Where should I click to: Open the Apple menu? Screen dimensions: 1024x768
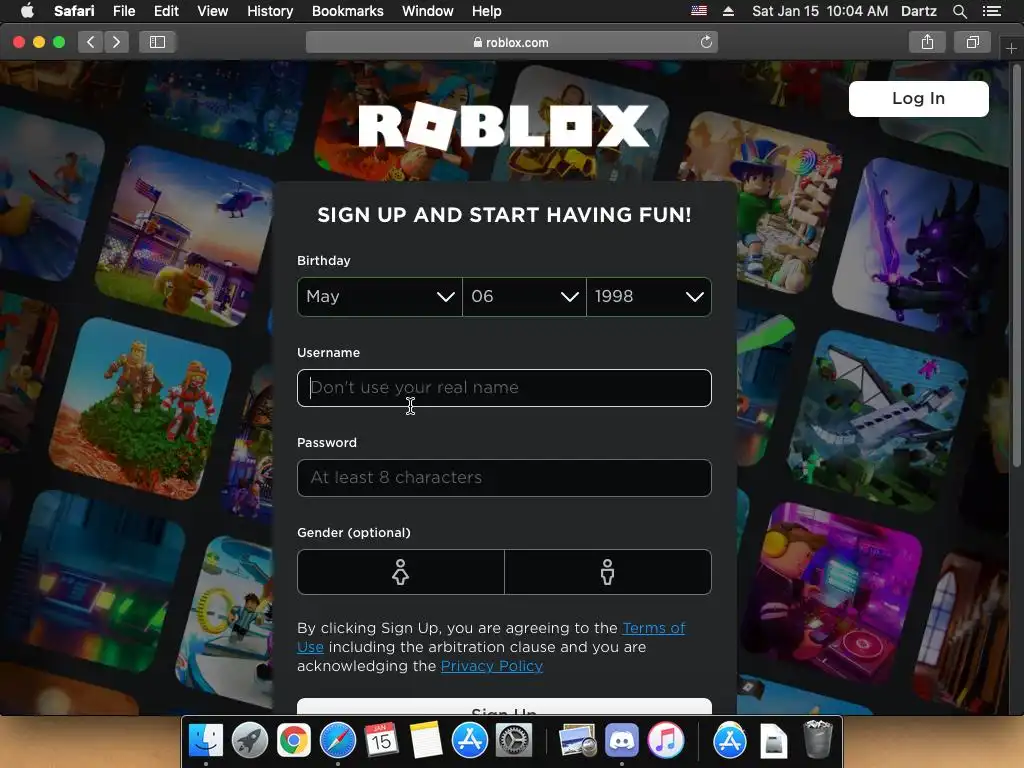[x=27, y=11]
